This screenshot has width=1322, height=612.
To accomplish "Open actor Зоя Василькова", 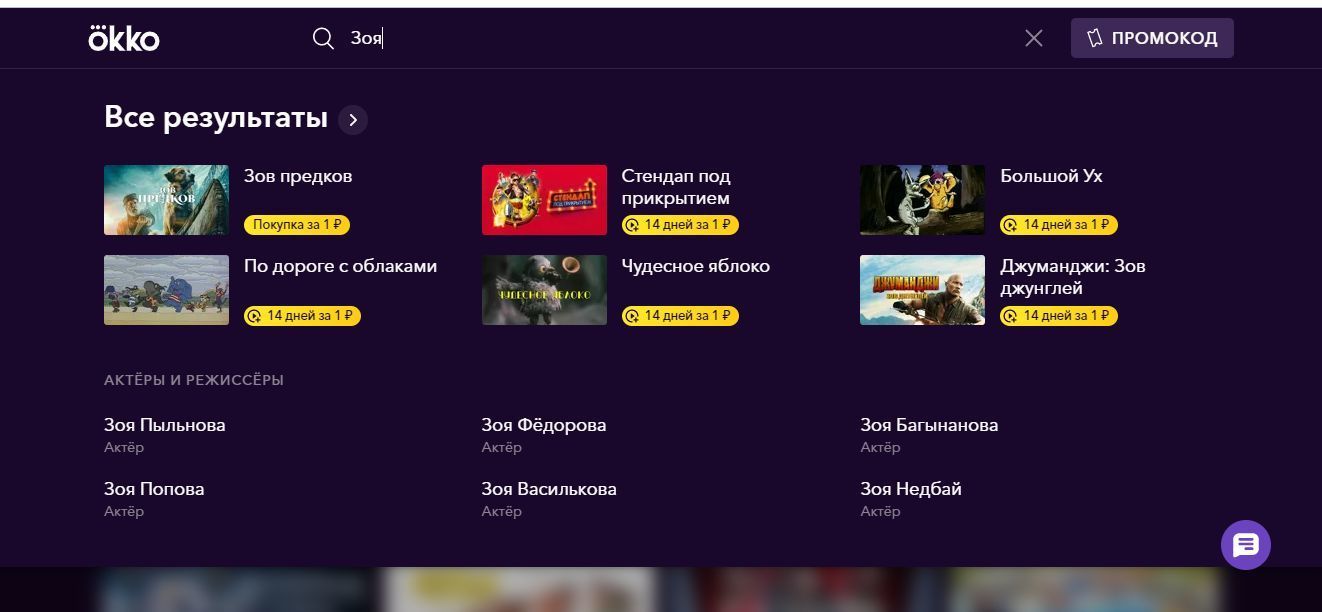I will (x=549, y=489).
